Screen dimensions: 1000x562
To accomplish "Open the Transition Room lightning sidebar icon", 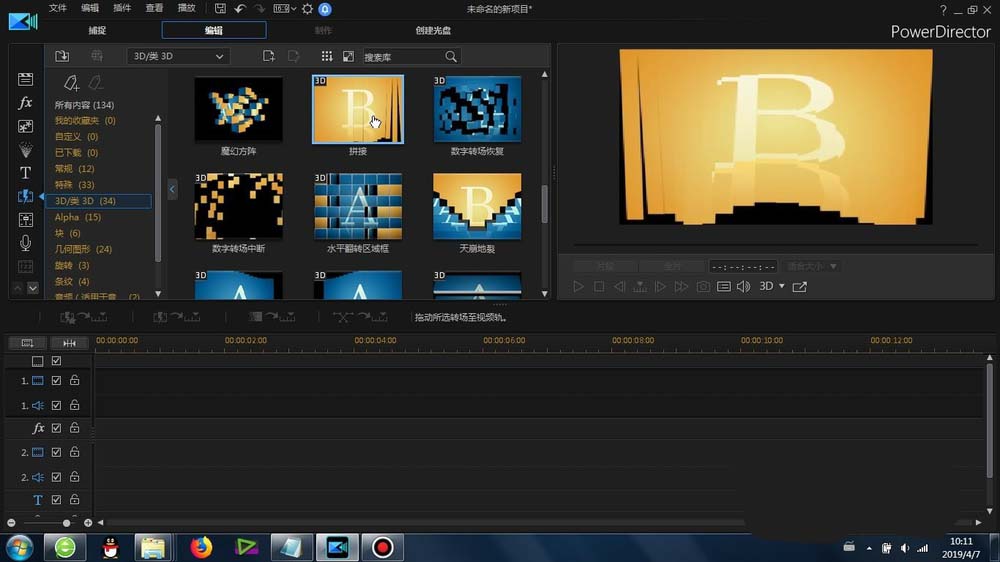I will (x=25, y=196).
